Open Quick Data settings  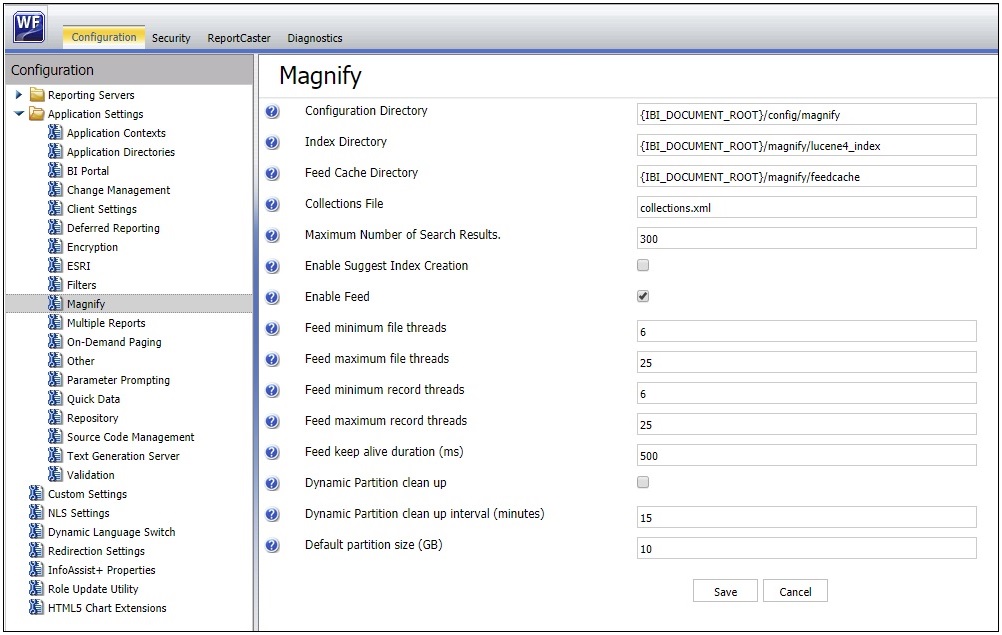[x=93, y=399]
